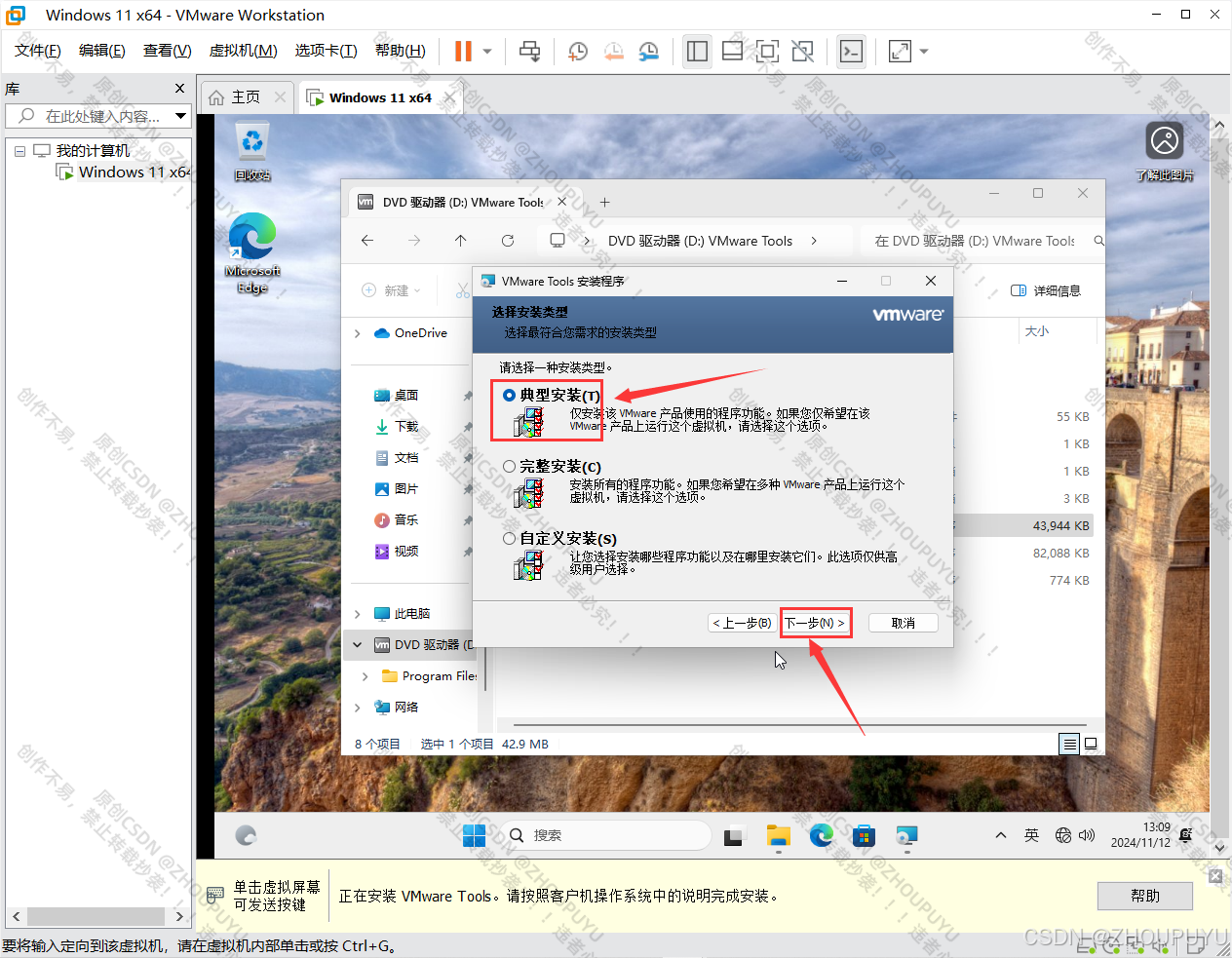Click the 帮助 button in notification bar
Viewport: 1232px width, 958px height.
click(x=1145, y=896)
